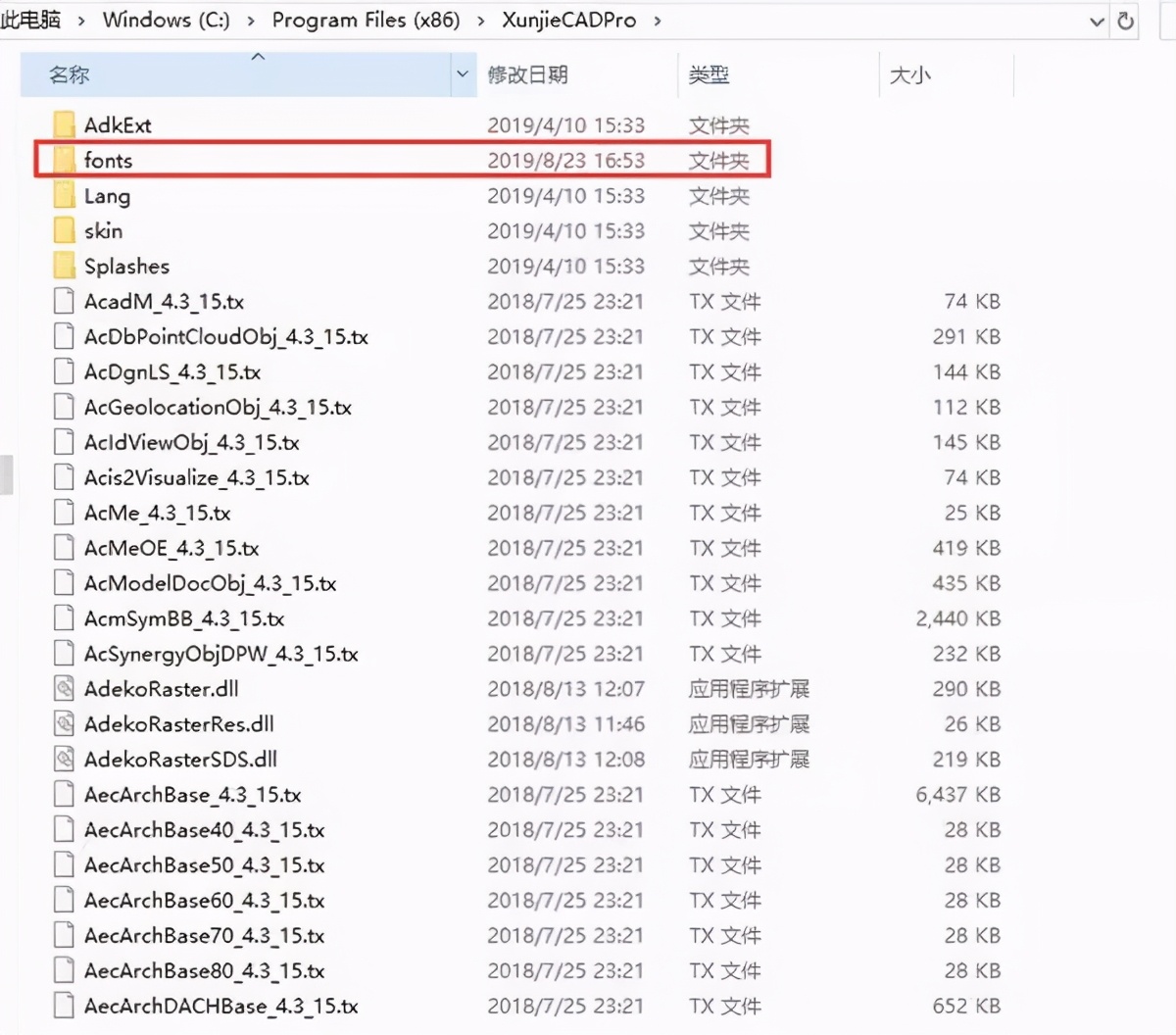The height and width of the screenshot is (1035, 1176).
Task: Refresh the folder with the address bar button
Action: pos(1126,21)
